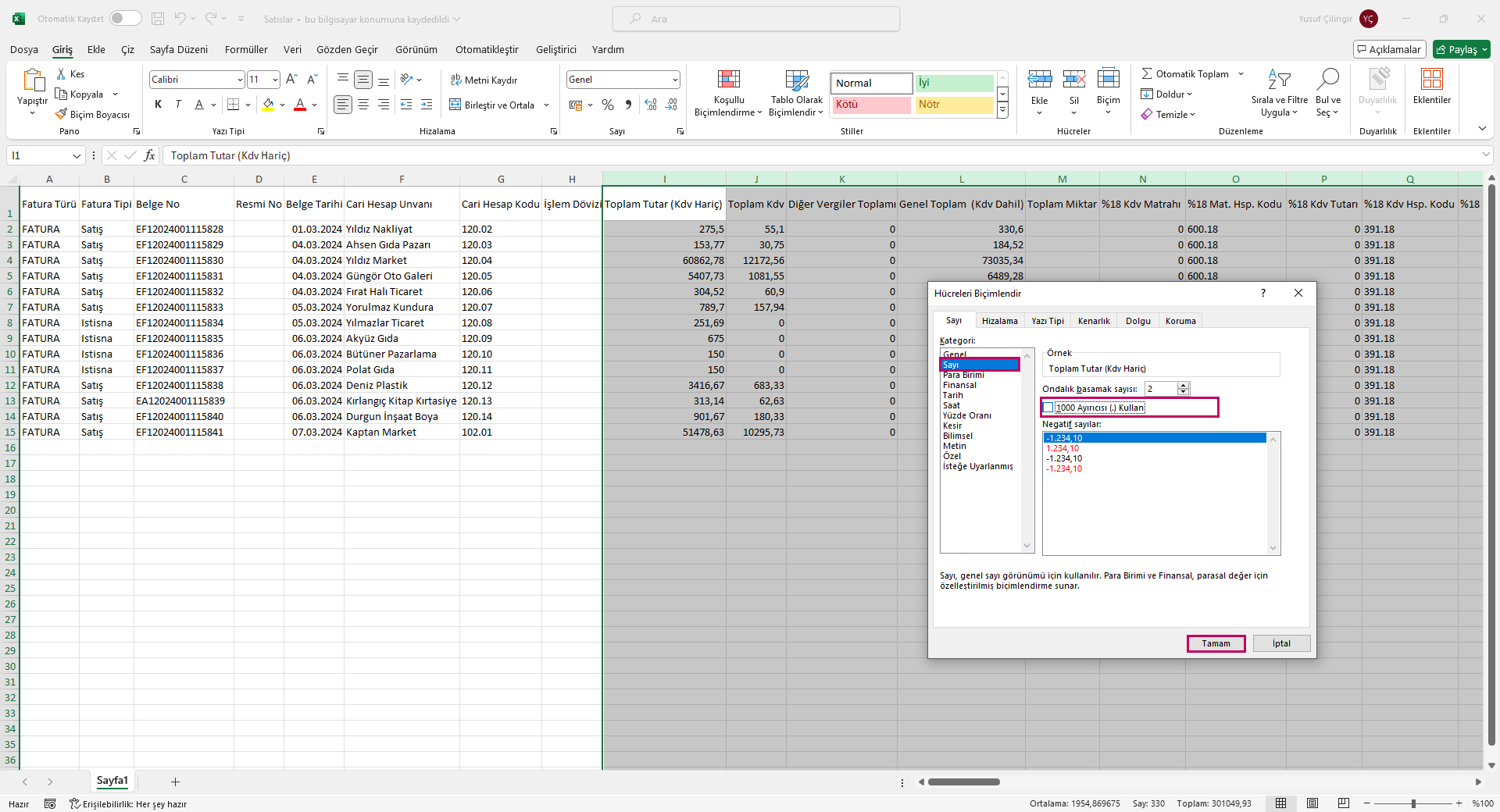This screenshot has height=812, width=1500.
Task: Click the İptal button
Action: point(1281,643)
